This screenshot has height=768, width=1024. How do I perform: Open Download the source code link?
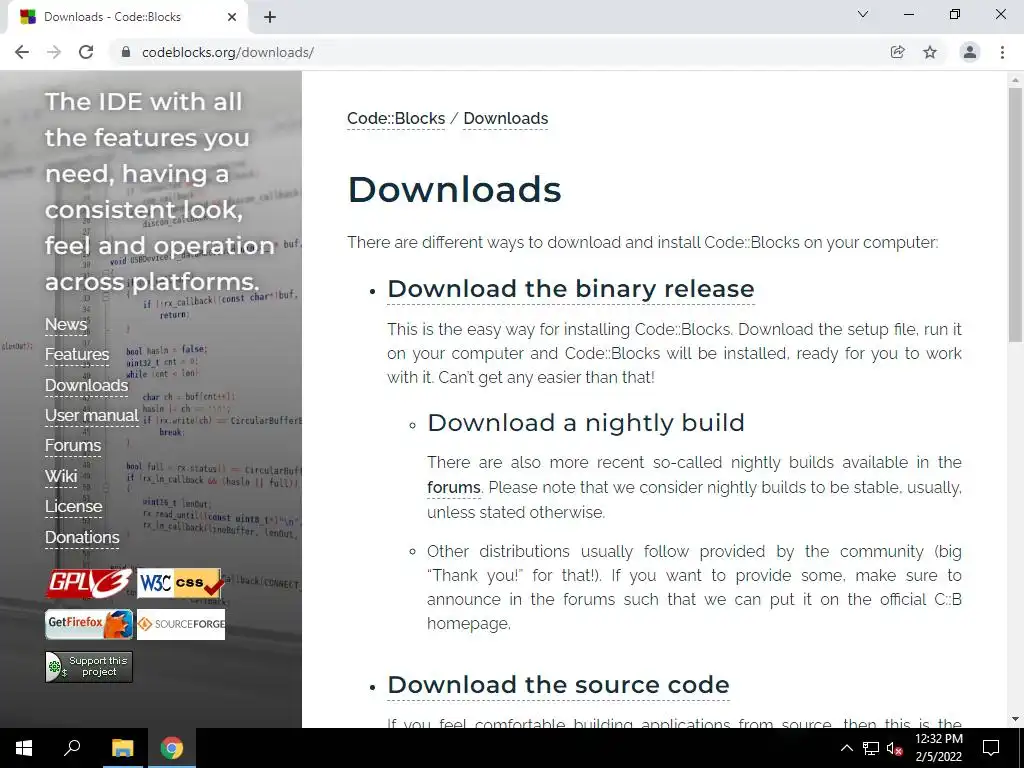[x=558, y=685]
